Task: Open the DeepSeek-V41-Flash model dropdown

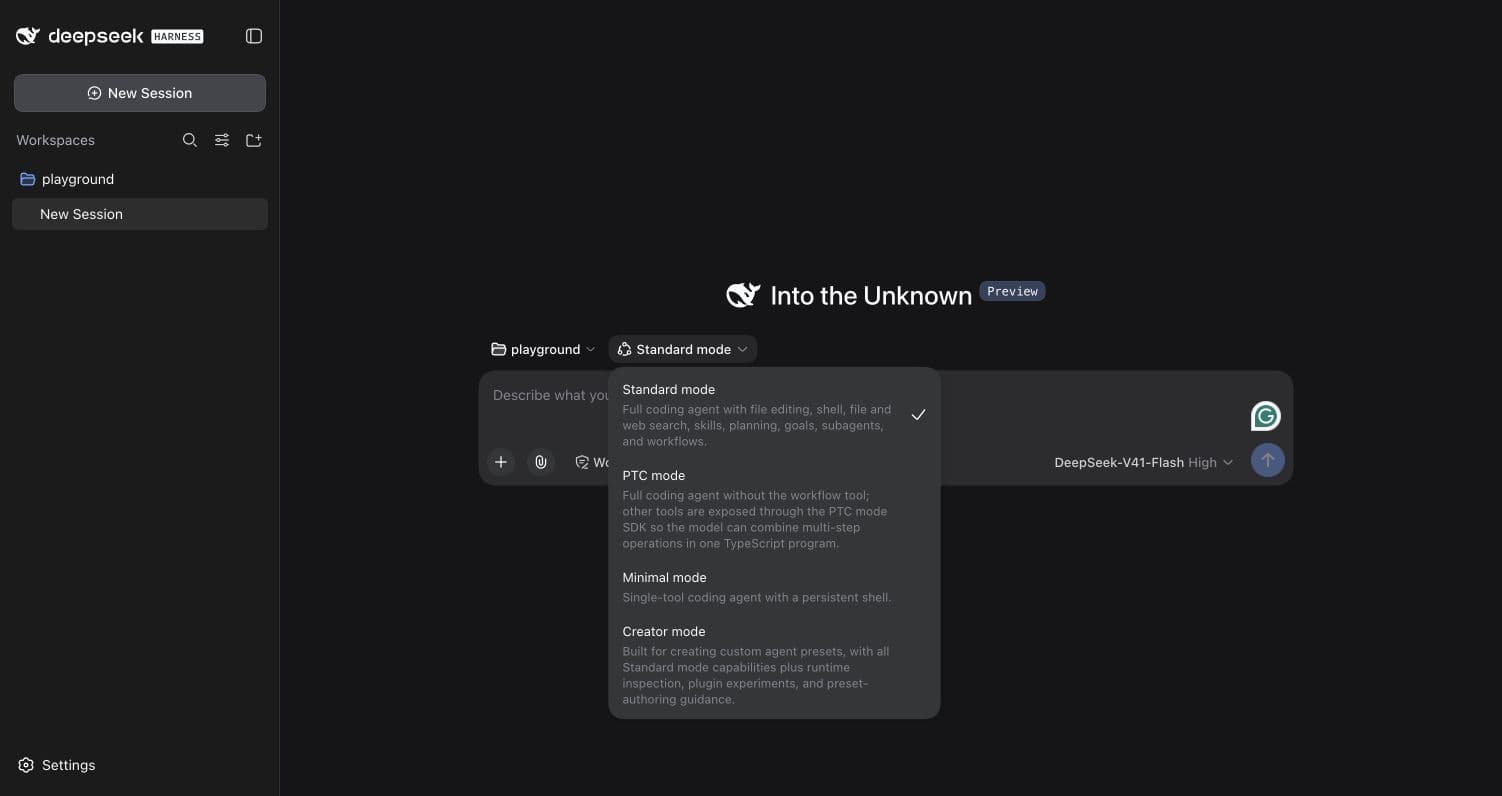Action: 1144,462
